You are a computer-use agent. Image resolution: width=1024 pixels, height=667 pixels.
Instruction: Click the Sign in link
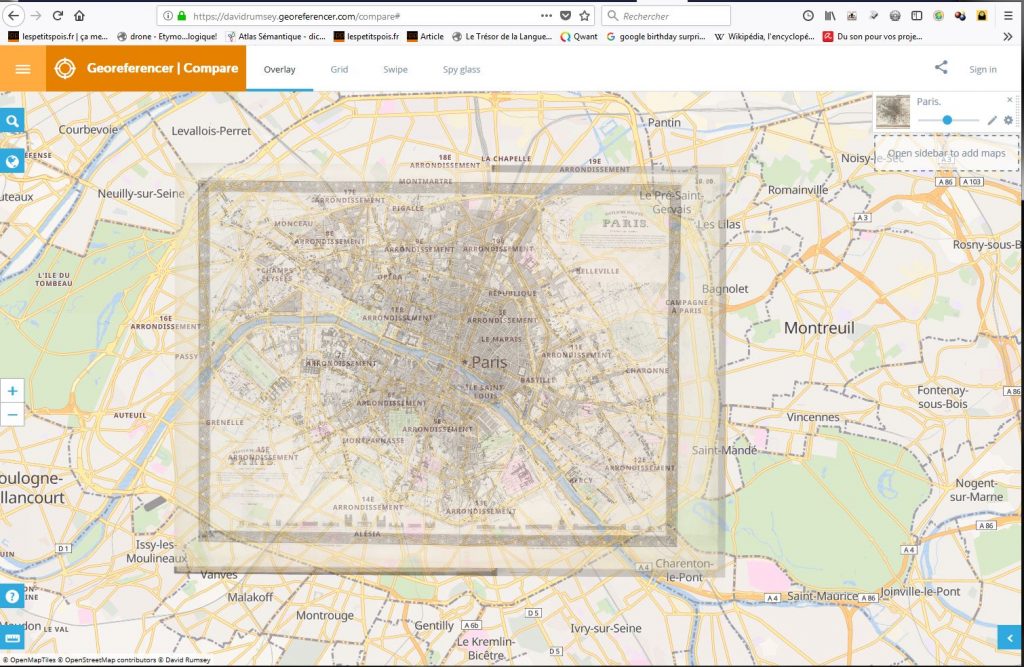[x=982, y=69]
